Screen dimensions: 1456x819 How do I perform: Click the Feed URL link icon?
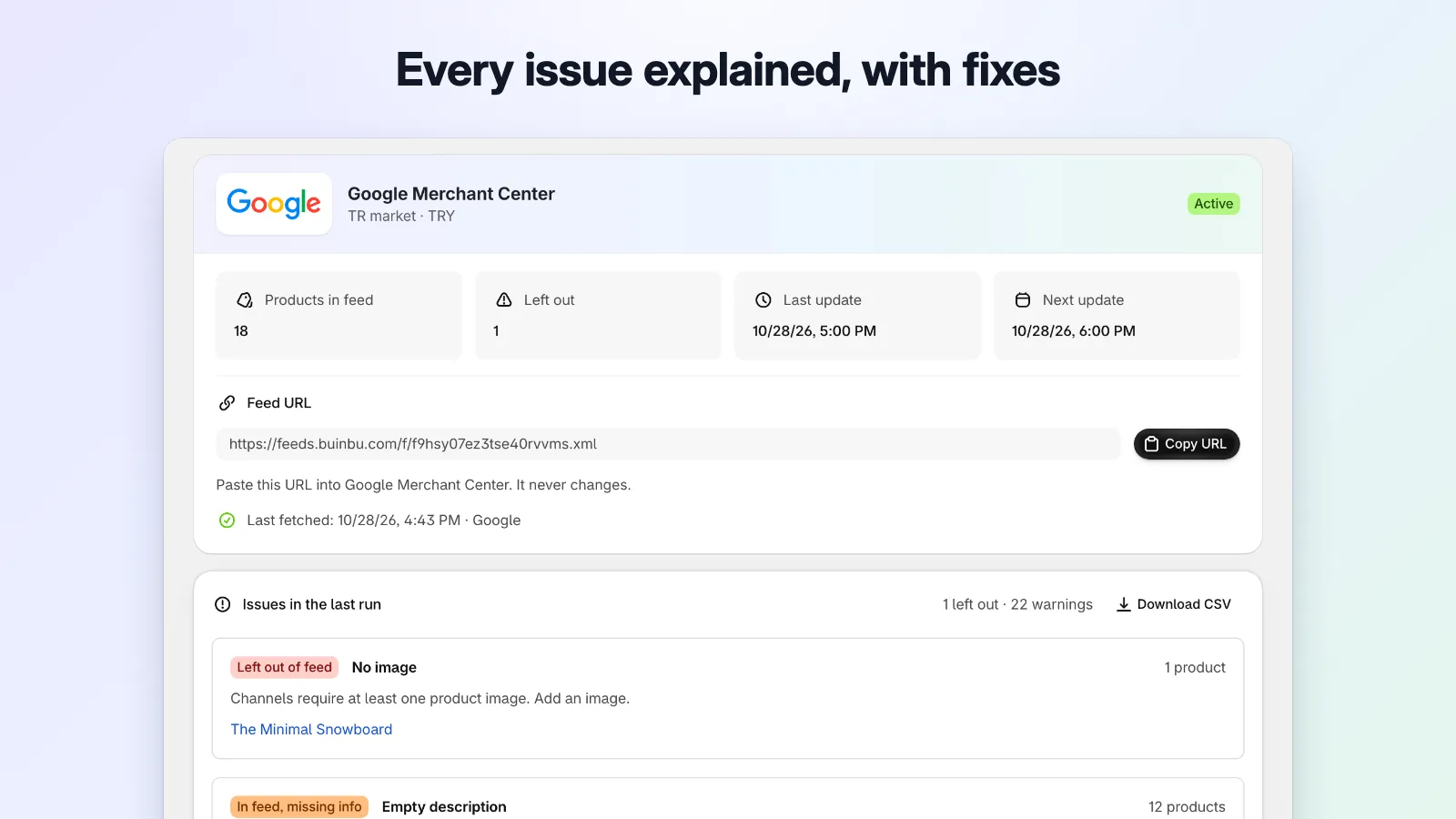click(227, 403)
